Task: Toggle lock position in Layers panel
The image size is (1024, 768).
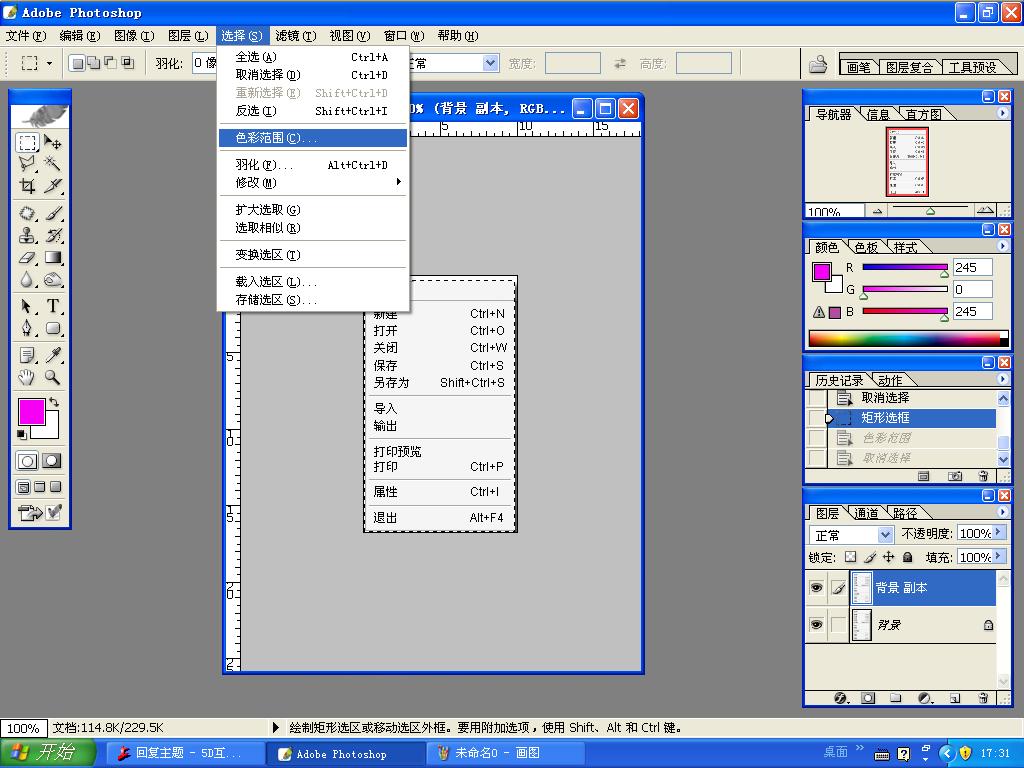Action: [x=888, y=557]
